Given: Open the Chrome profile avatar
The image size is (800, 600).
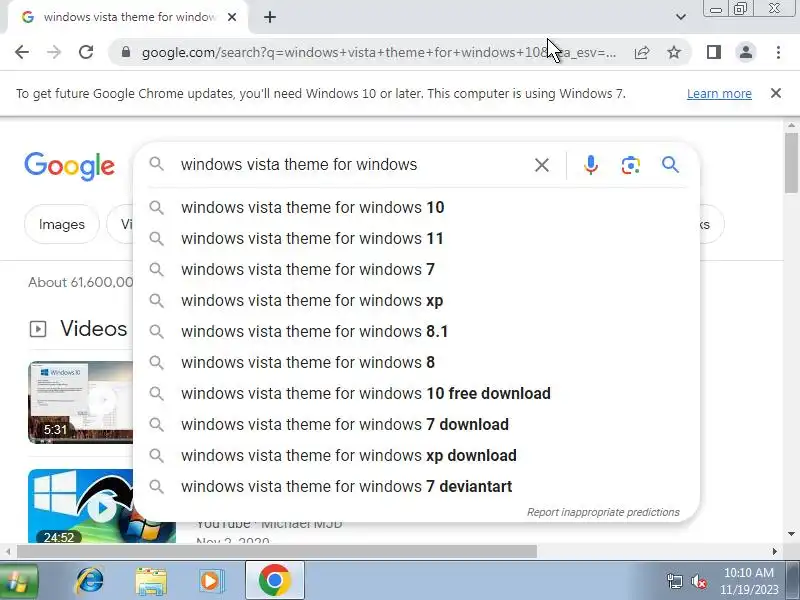Looking at the screenshot, I should click(x=746, y=52).
